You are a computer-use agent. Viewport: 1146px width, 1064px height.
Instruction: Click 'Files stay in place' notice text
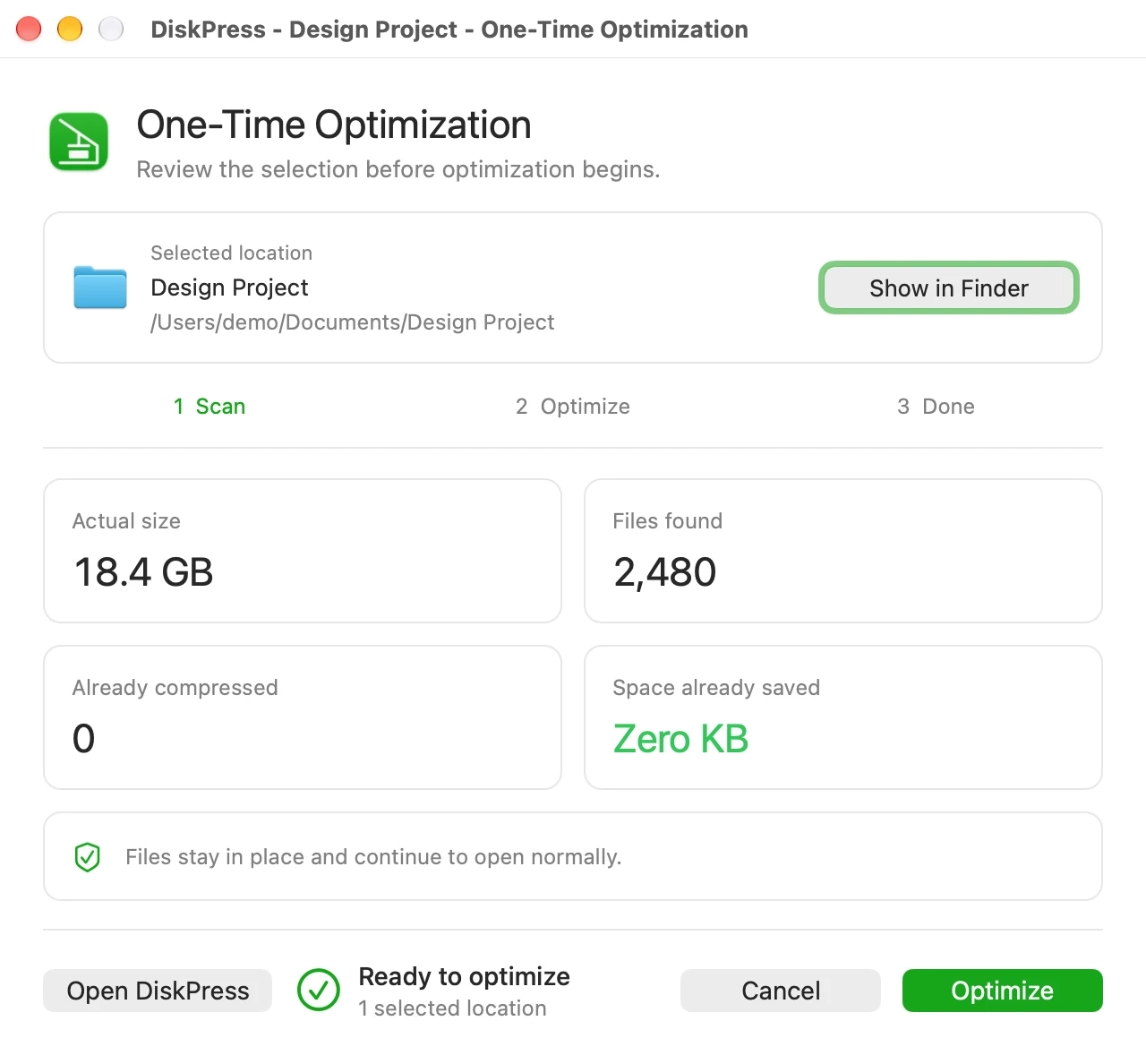pos(373,857)
